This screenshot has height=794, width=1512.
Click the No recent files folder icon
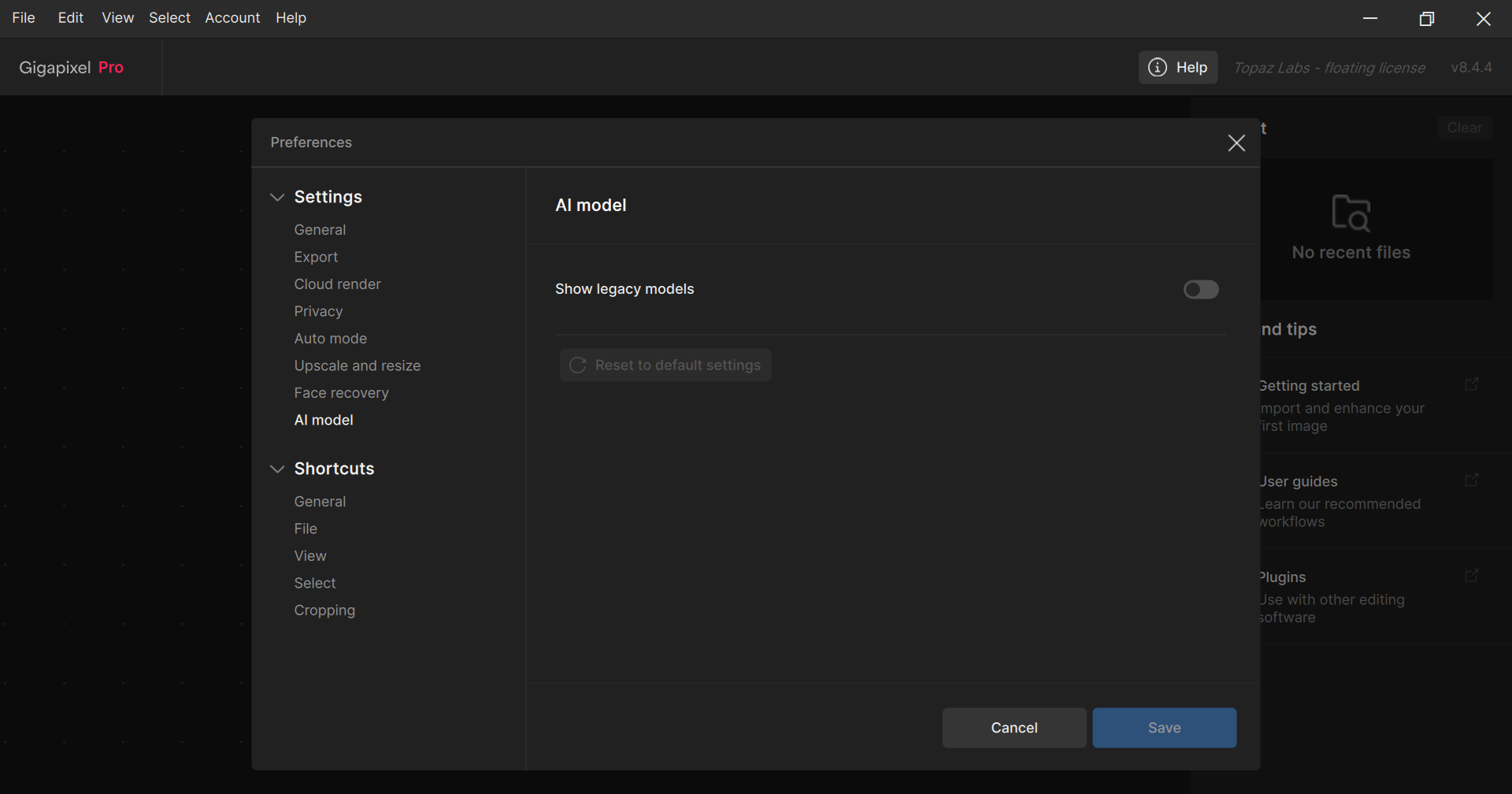coord(1351,213)
